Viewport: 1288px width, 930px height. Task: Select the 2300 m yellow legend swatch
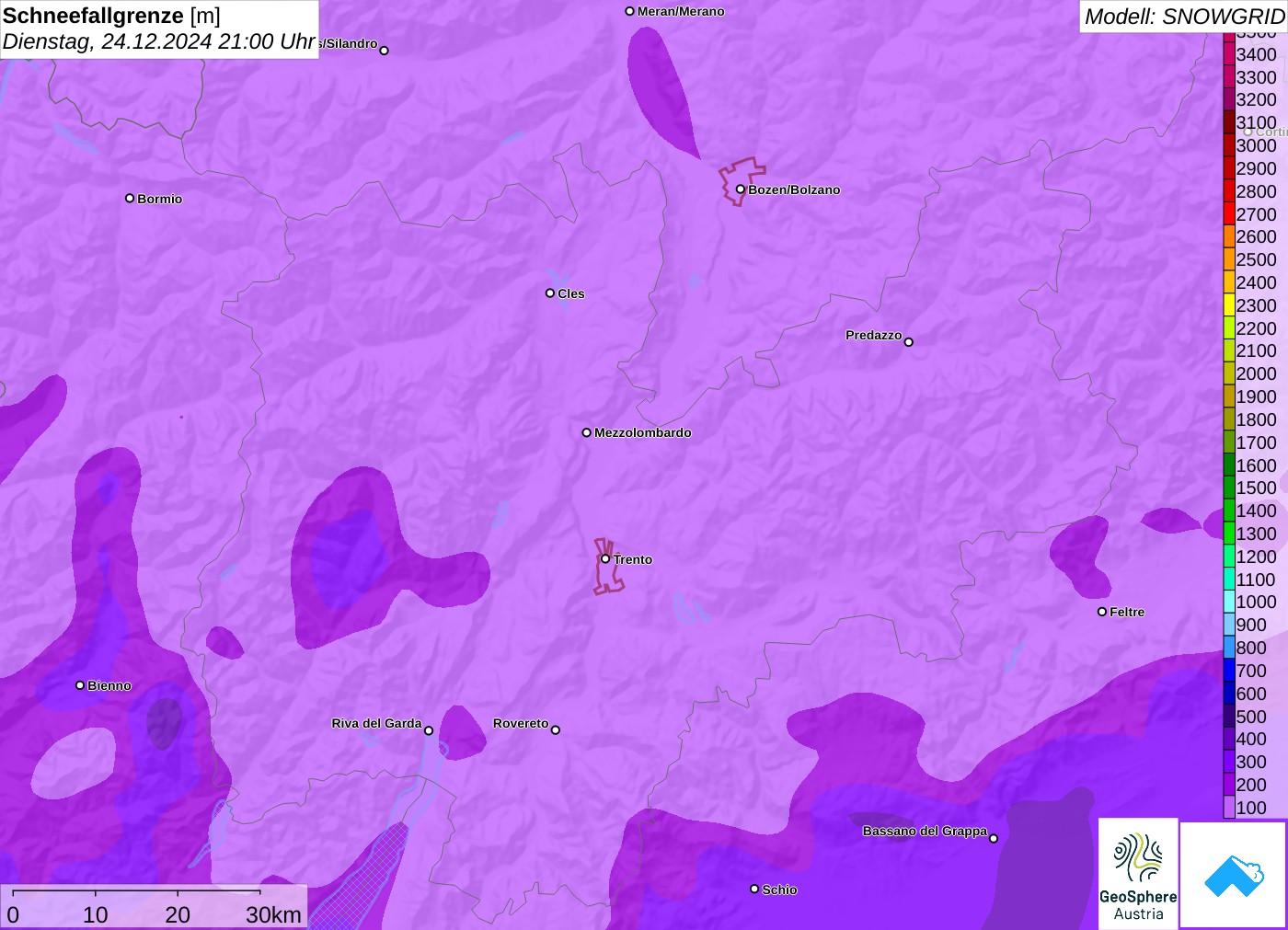click(1229, 305)
